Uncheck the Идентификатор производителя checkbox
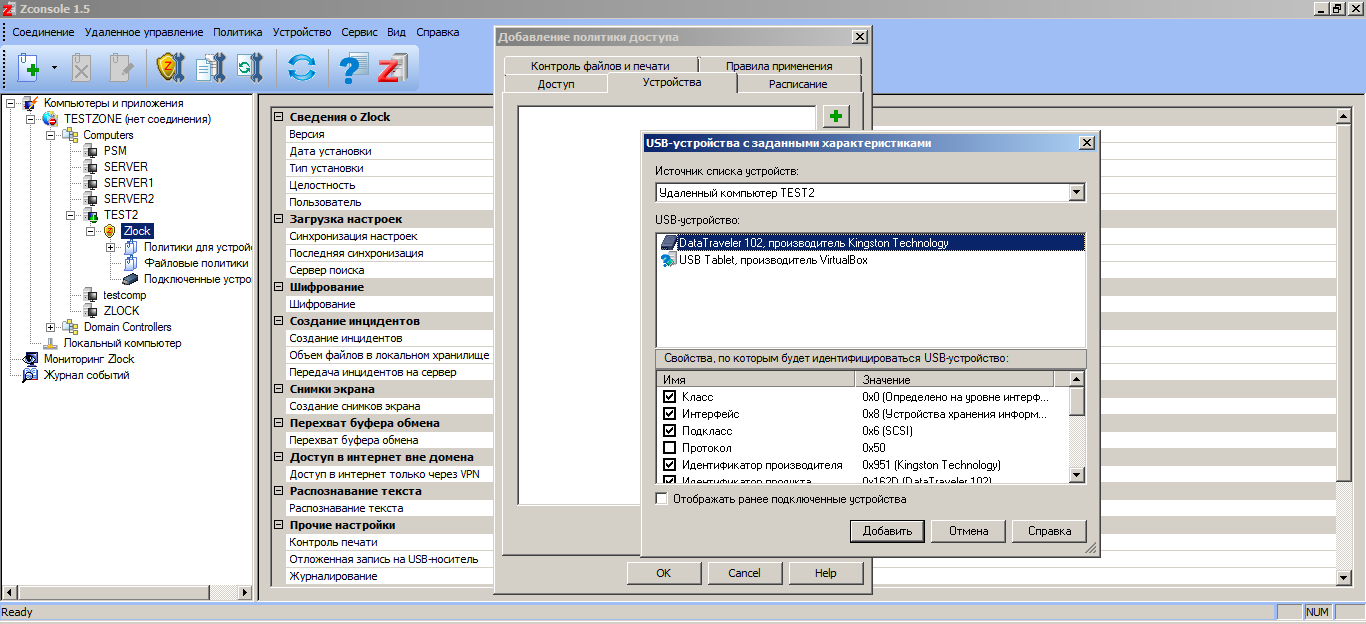1366x624 pixels. [670, 465]
